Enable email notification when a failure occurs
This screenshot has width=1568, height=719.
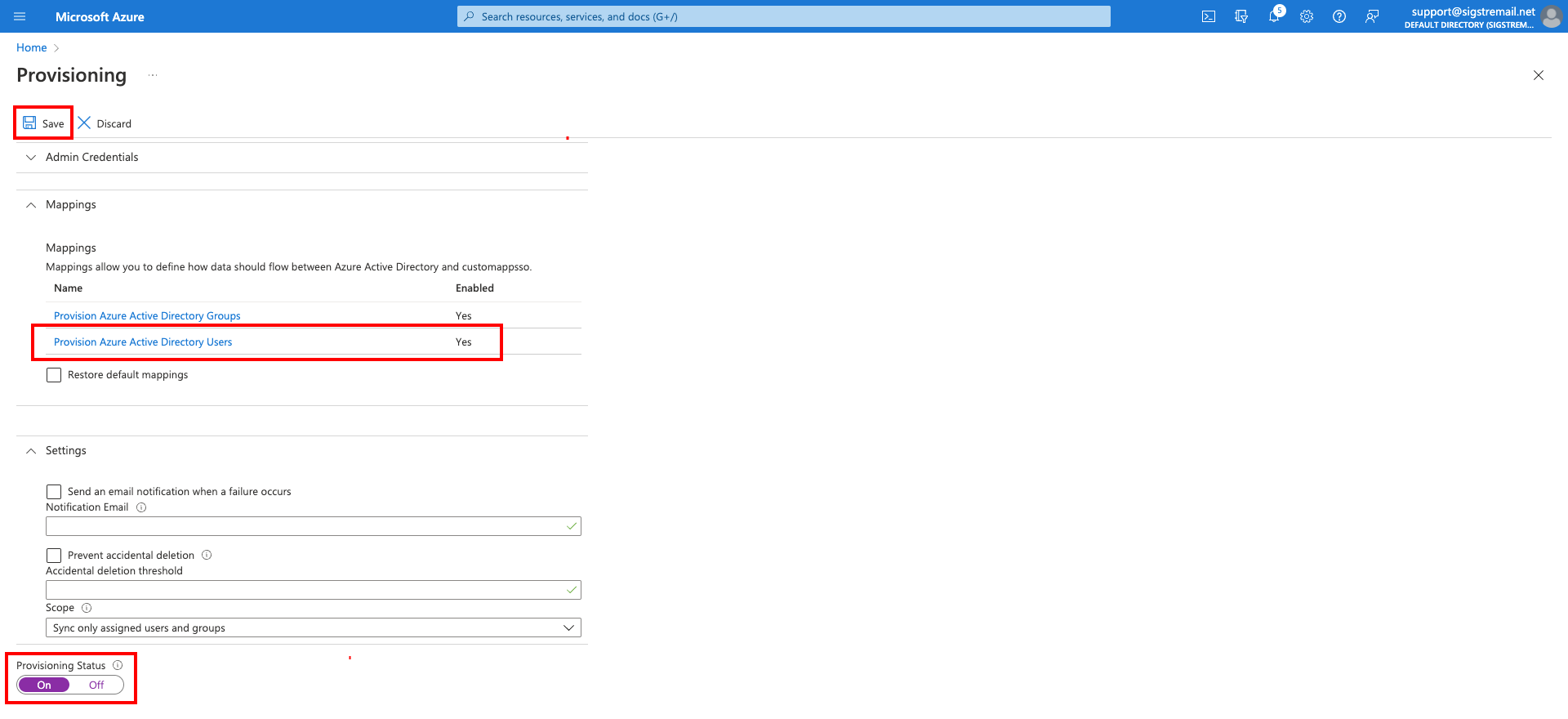(x=54, y=492)
